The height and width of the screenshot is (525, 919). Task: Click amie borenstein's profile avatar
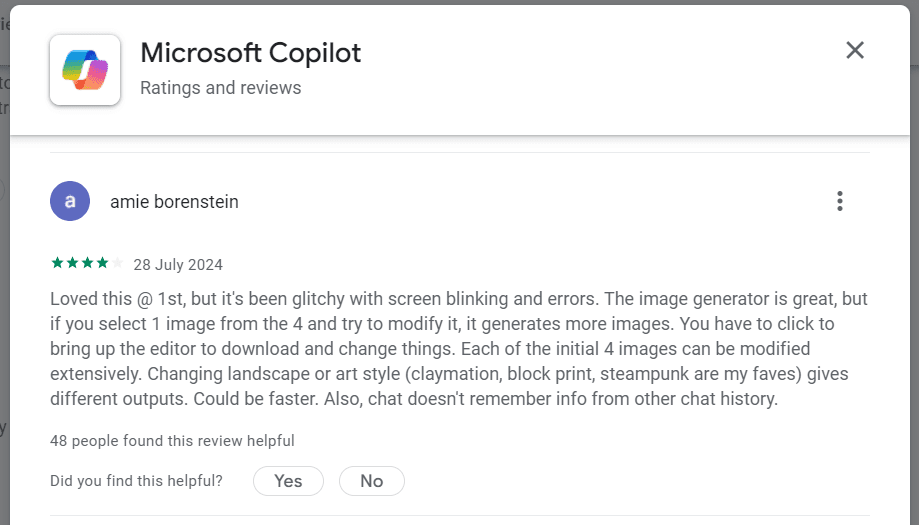(x=69, y=201)
